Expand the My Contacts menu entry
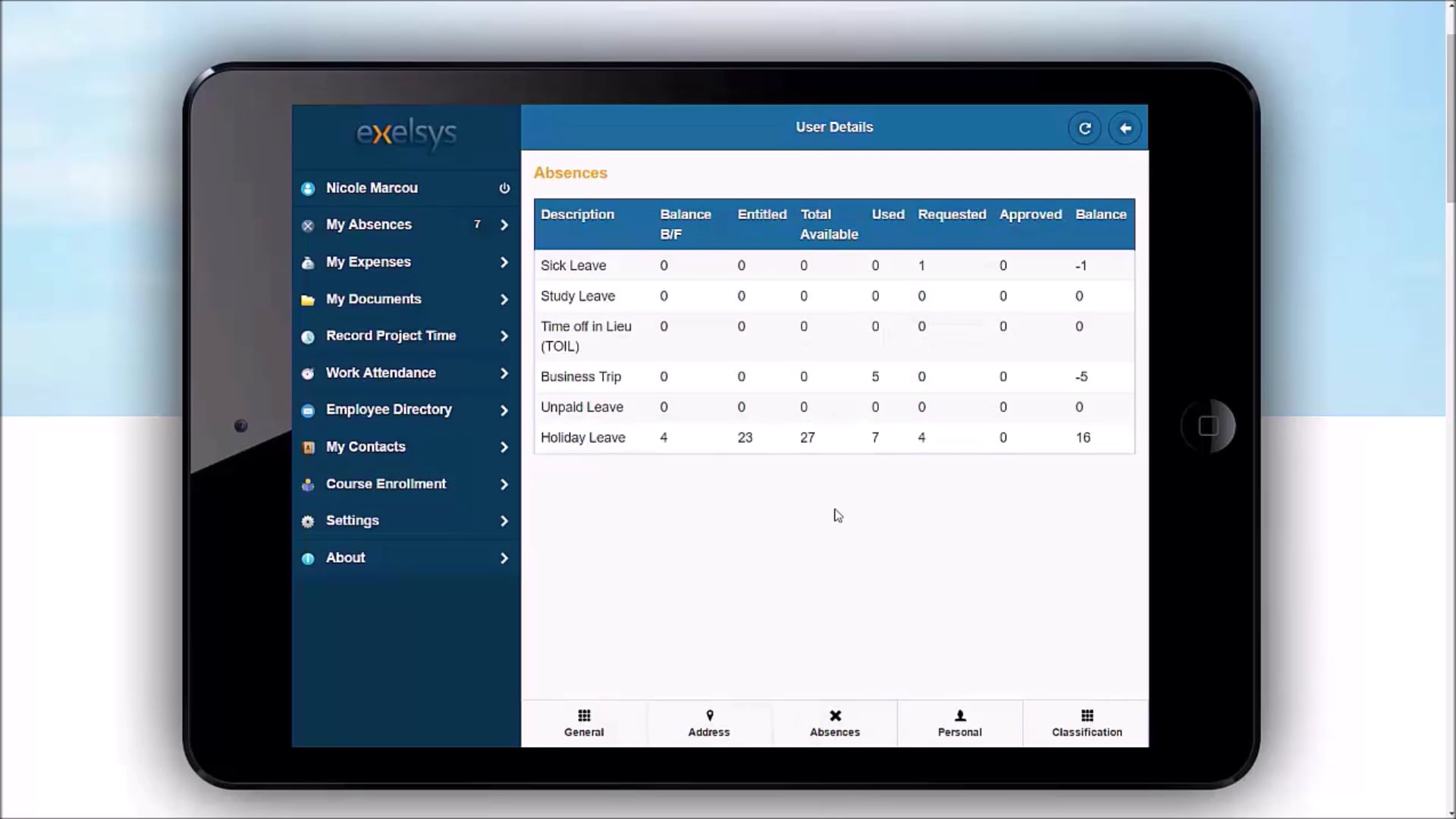Viewport: 1456px width, 819px height. coord(504,447)
